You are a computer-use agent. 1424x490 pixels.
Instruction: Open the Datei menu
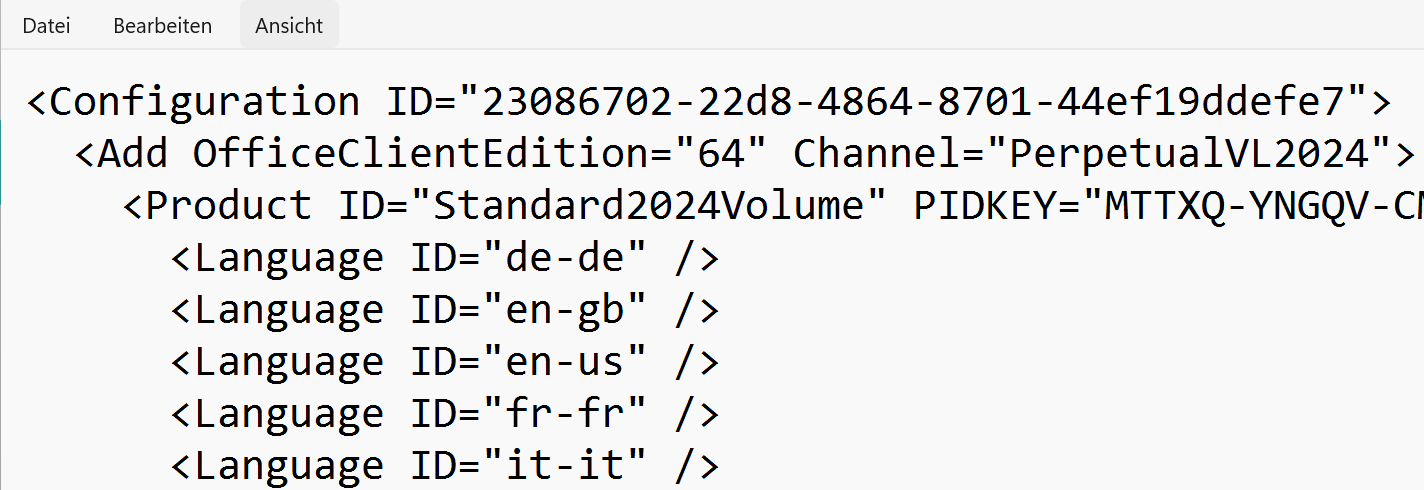tap(46, 26)
